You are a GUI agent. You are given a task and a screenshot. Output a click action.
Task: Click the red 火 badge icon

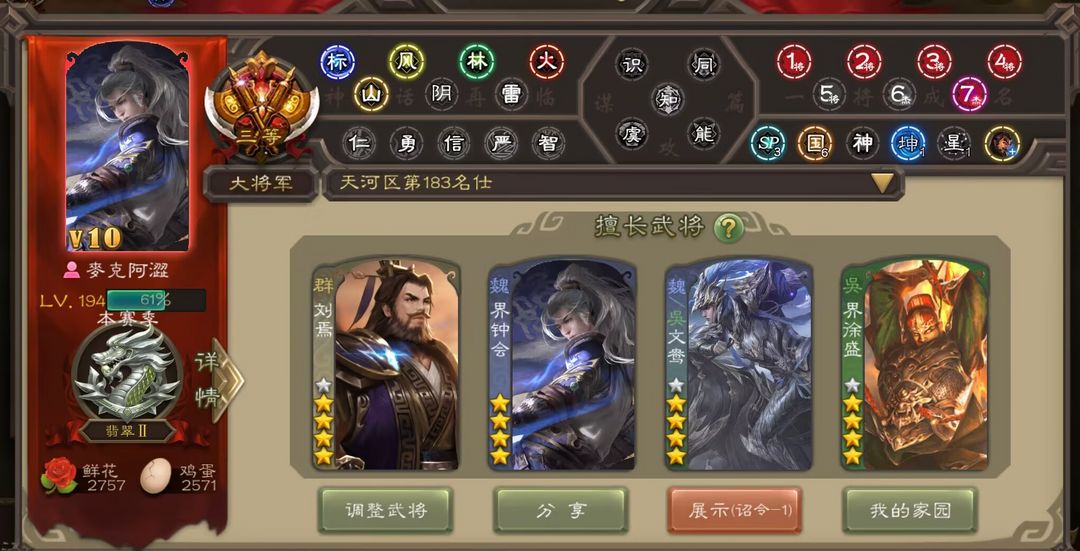547,62
